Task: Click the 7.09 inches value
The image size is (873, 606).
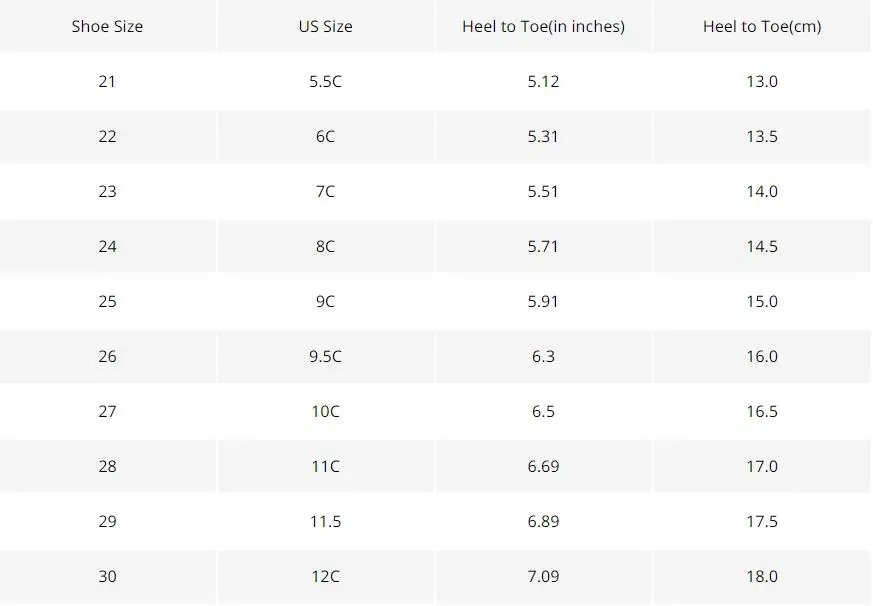Action: 543,577
